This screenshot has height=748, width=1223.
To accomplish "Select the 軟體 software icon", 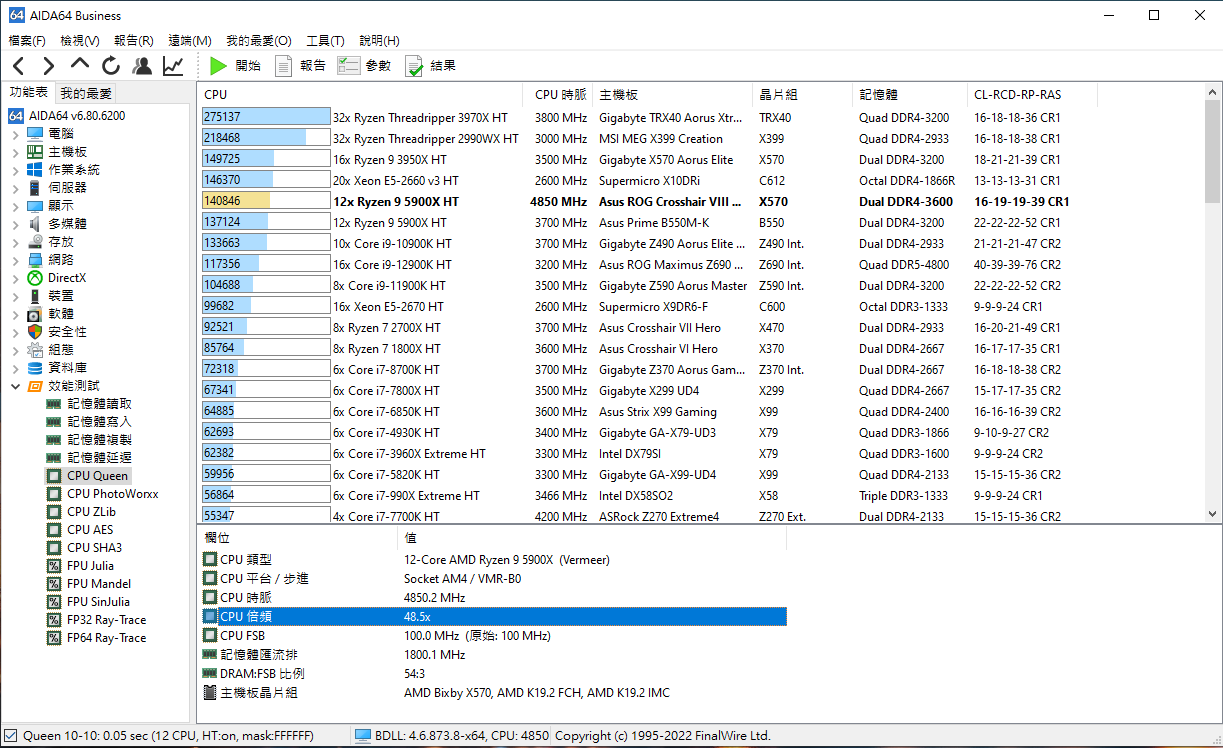I will (35, 314).
